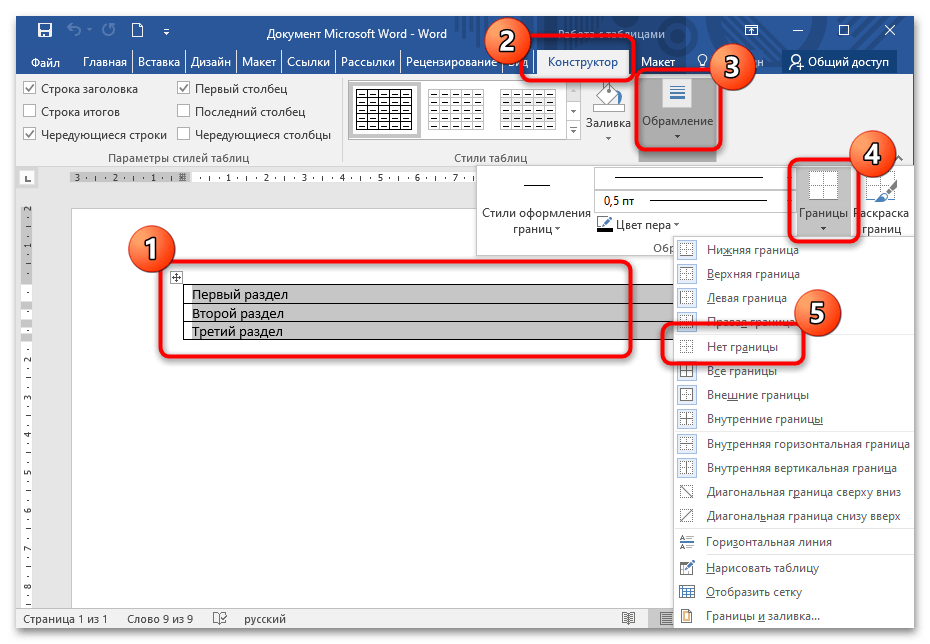
Task: Switch to the Дизайн tab
Action: [x=211, y=62]
